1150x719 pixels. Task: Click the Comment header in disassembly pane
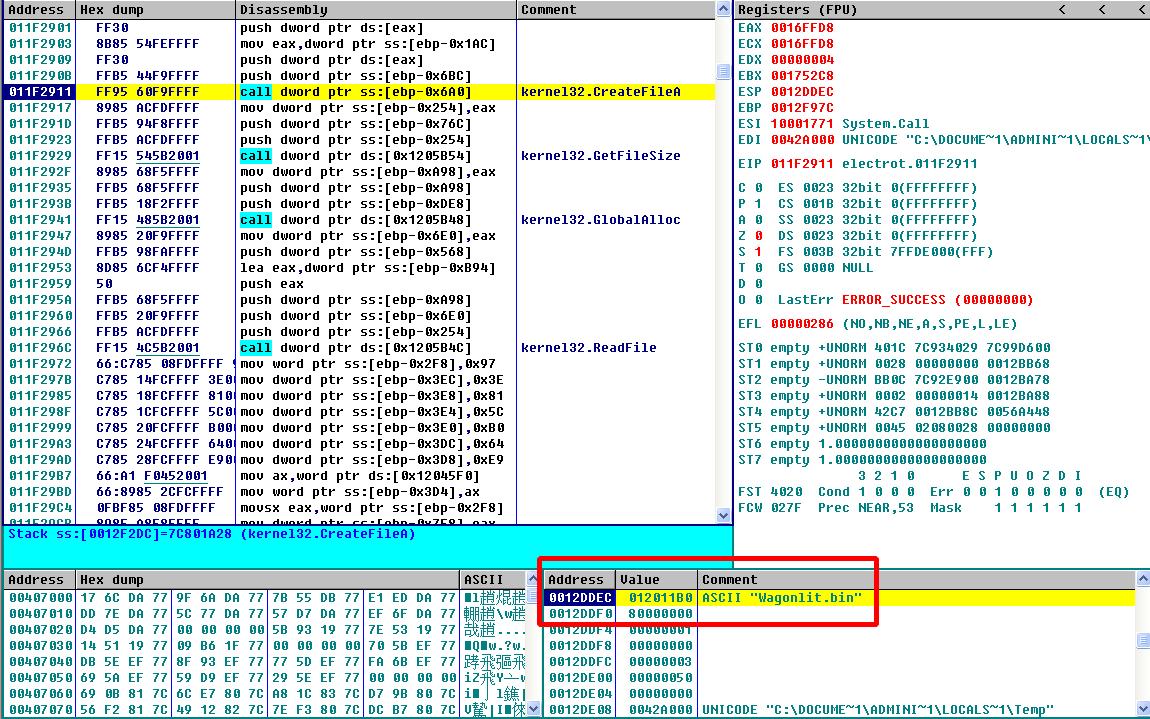(x=615, y=10)
